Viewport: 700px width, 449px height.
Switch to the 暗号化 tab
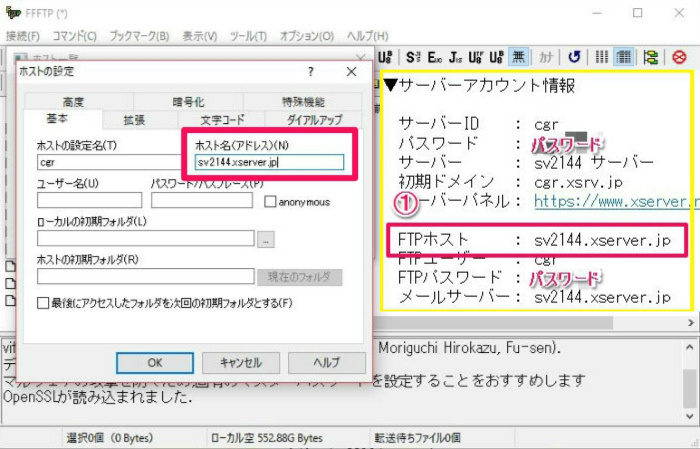(188, 102)
